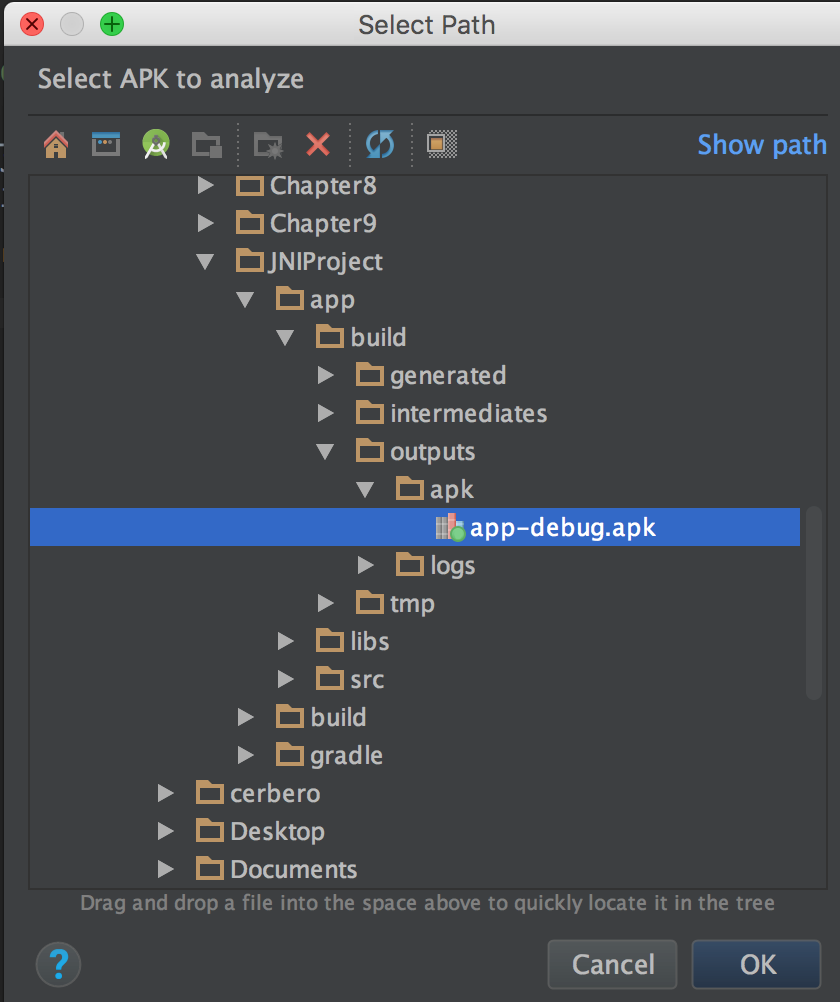Expand the logs folder
840x1002 pixels.
tap(366, 566)
